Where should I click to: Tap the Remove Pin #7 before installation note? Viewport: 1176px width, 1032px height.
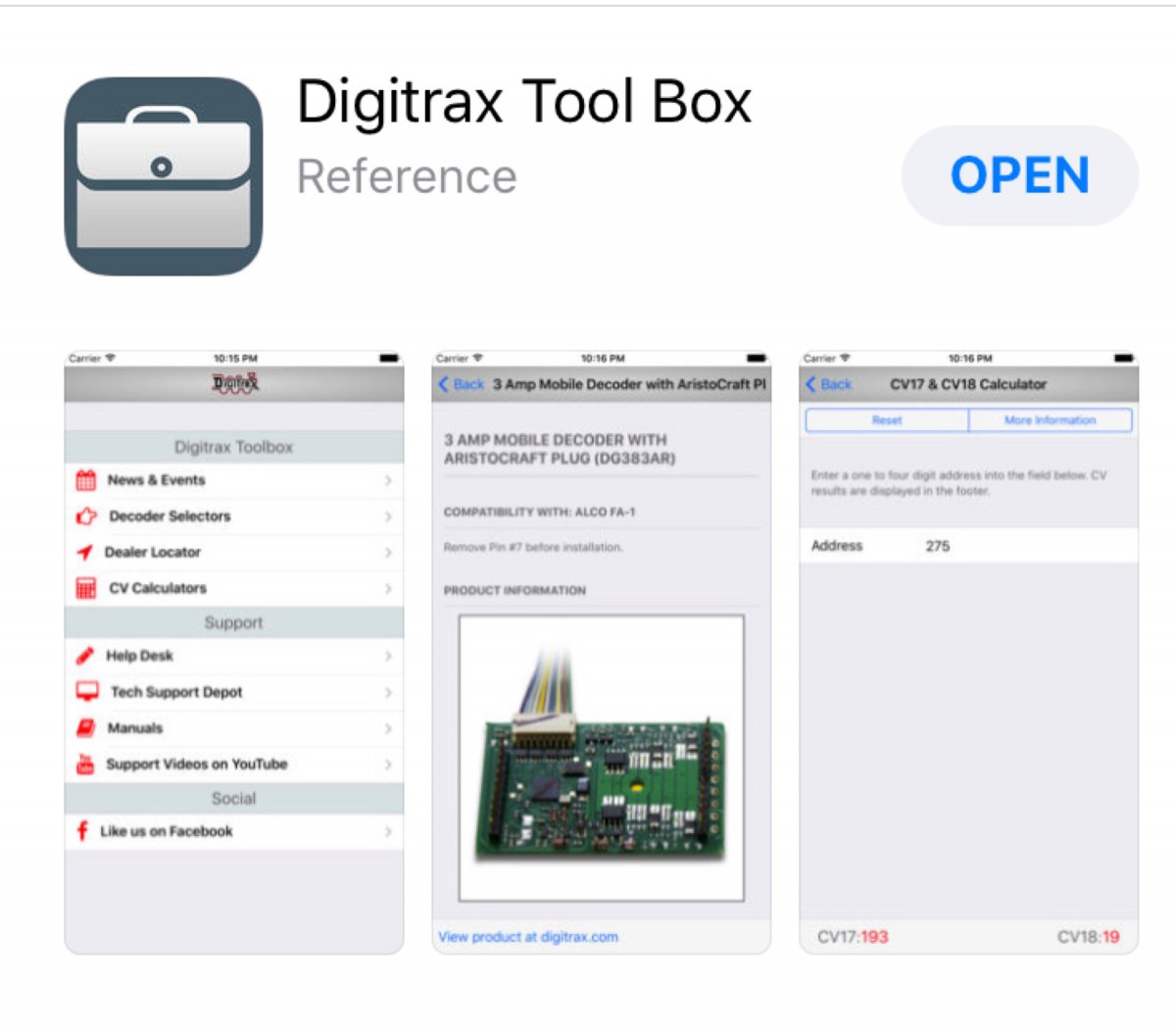click(533, 547)
